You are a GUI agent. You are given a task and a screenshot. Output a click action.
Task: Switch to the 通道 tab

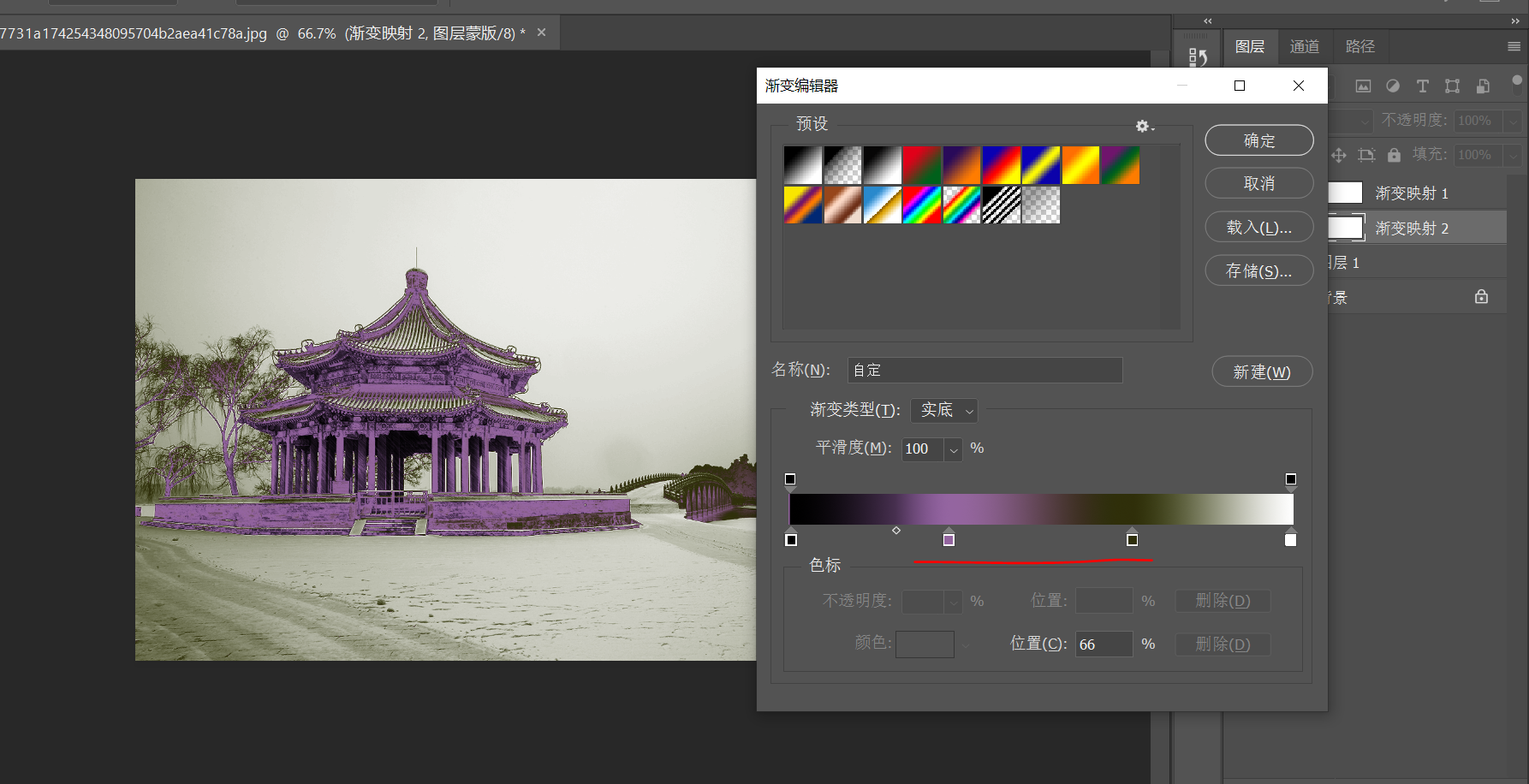(1304, 46)
